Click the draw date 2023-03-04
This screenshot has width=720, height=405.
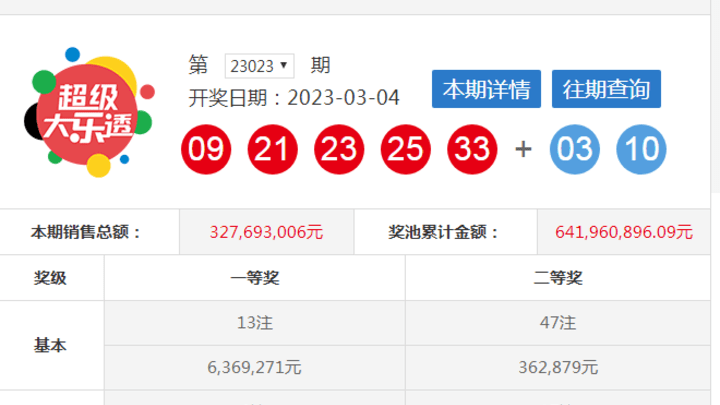pyautogui.click(x=343, y=98)
